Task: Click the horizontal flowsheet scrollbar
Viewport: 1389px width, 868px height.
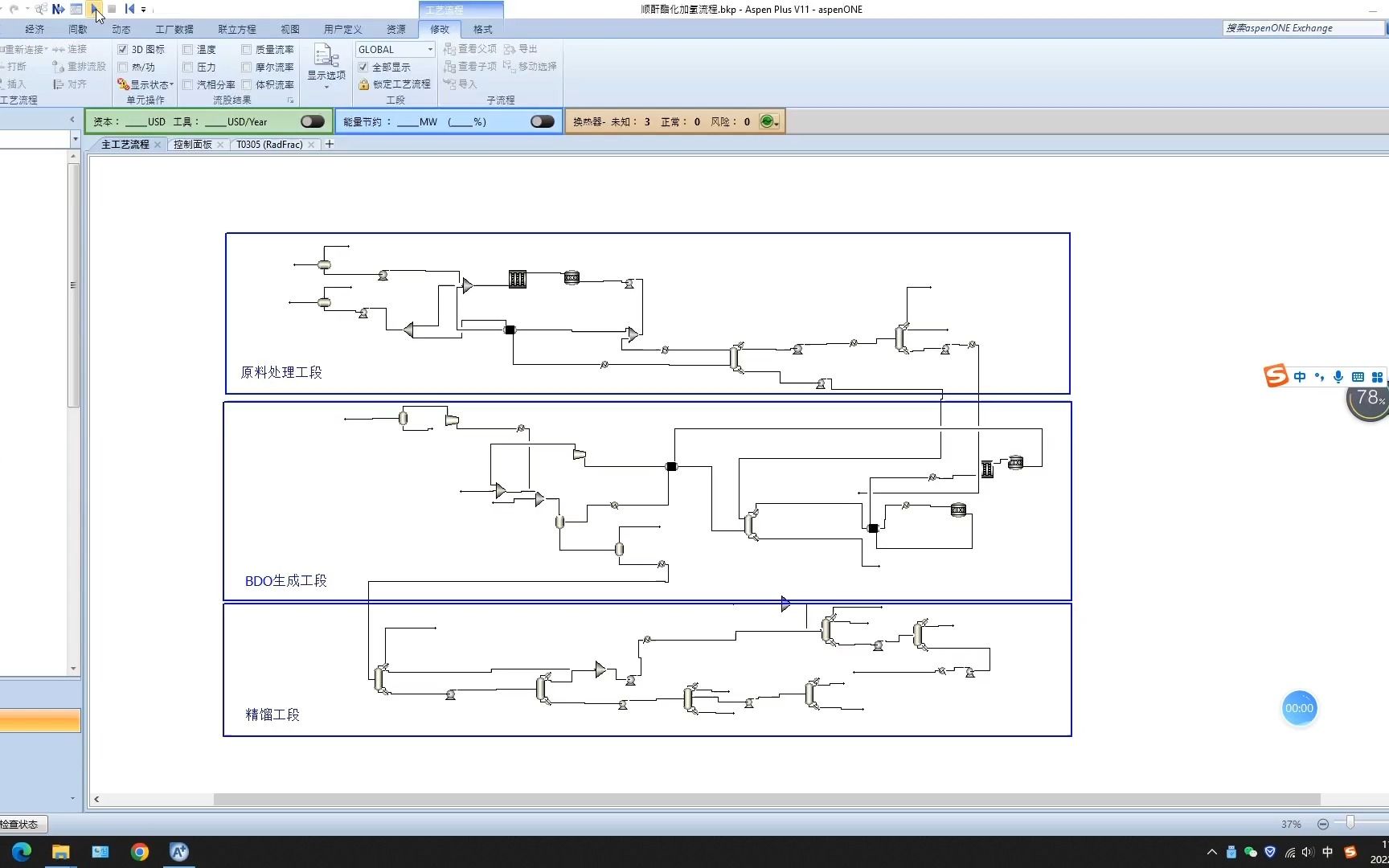Action: pos(767,799)
